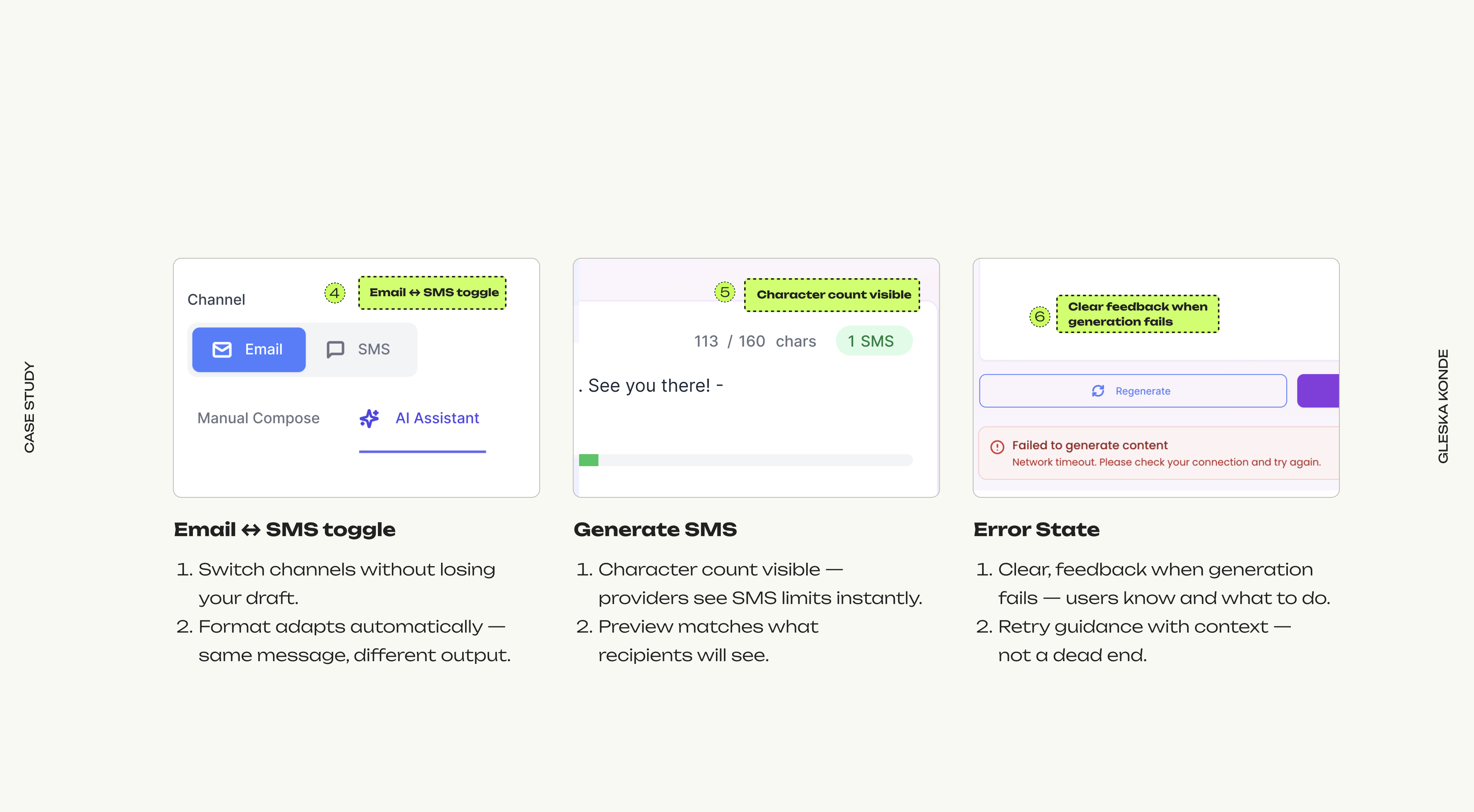The width and height of the screenshot is (1474, 812).
Task: Click the green annotation badge numbered 6
Action: [x=1040, y=317]
